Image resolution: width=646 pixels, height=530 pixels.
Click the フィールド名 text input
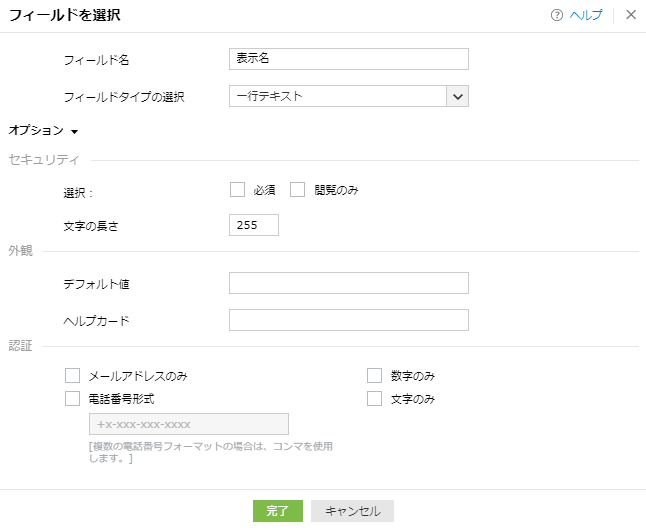point(348,59)
